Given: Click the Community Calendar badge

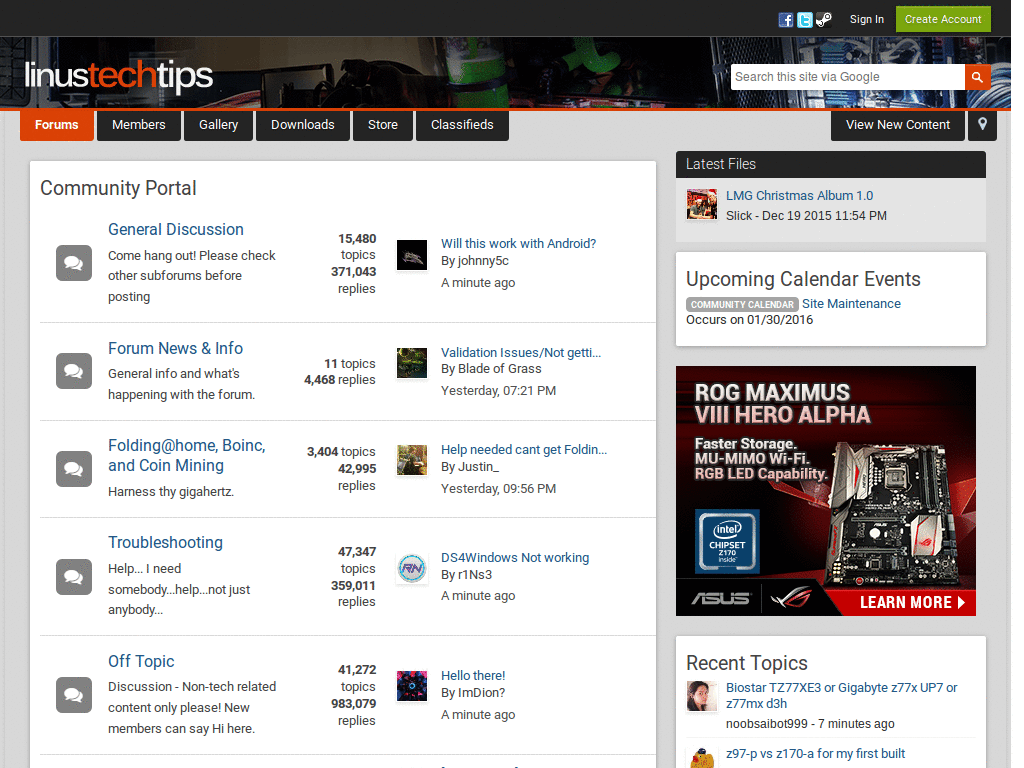Looking at the screenshot, I should point(742,304).
